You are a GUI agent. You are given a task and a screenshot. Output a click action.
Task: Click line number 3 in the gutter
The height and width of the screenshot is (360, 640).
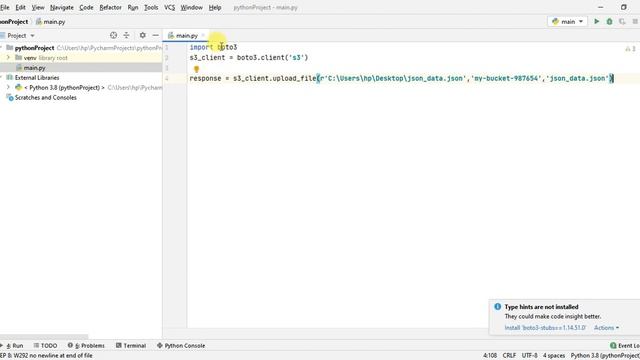coord(167,68)
